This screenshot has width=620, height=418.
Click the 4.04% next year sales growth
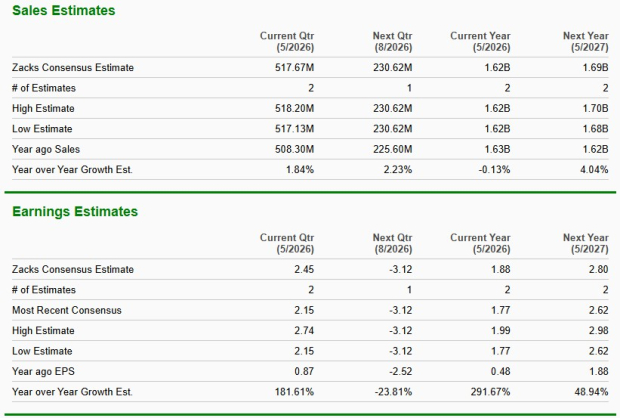pyautogui.click(x=594, y=169)
